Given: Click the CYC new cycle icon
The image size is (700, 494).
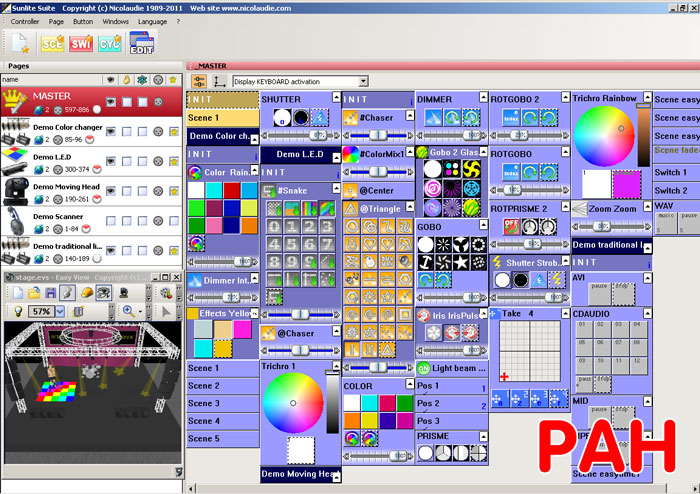Looking at the screenshot, I should (x=110, y=44).
